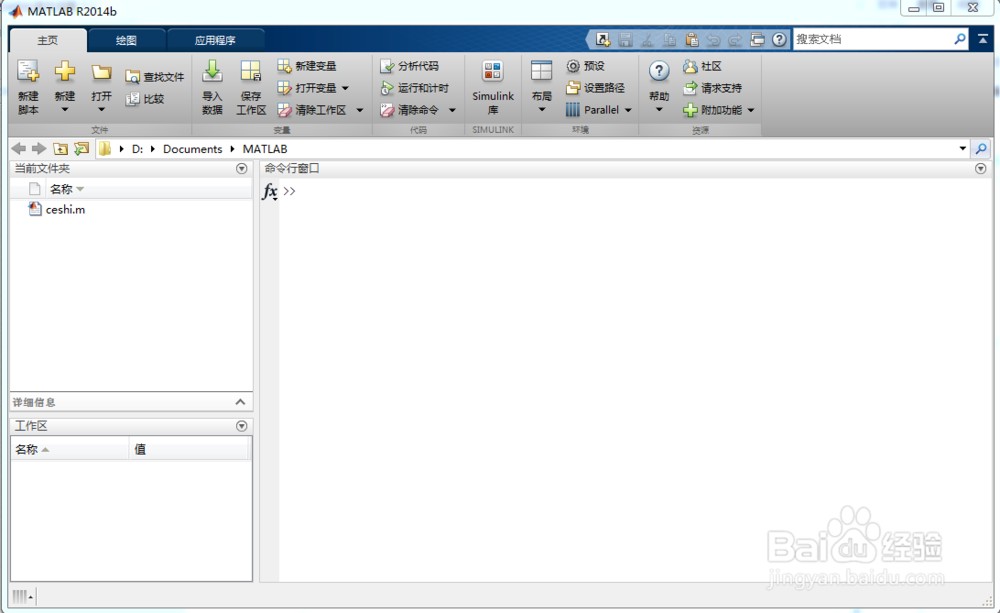The width and height of the screenshot is (1000, 613).
Task: Expand the Parallel dropdown arrow
Action: coord(628,110)
